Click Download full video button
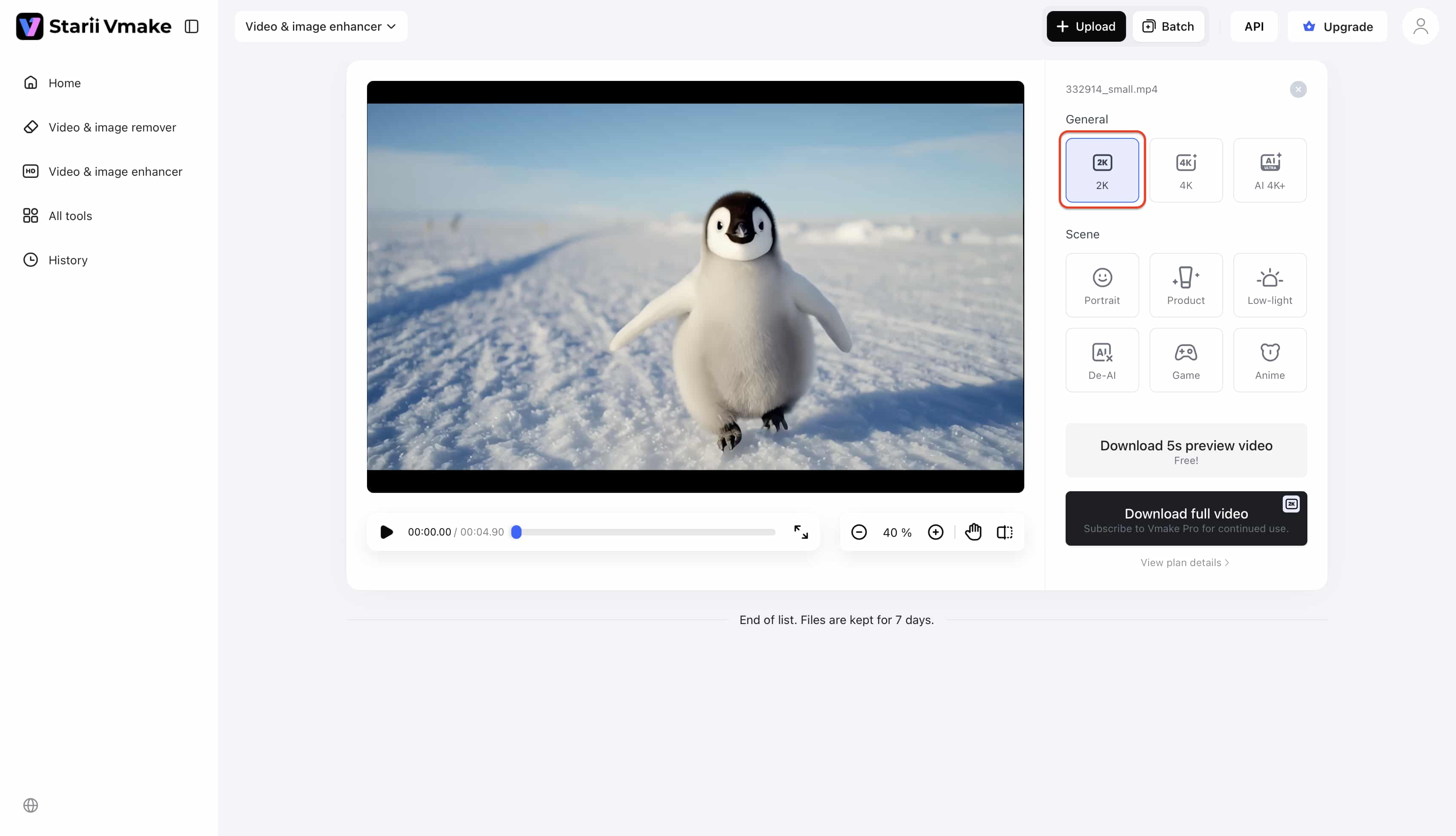 [1186, 518]
